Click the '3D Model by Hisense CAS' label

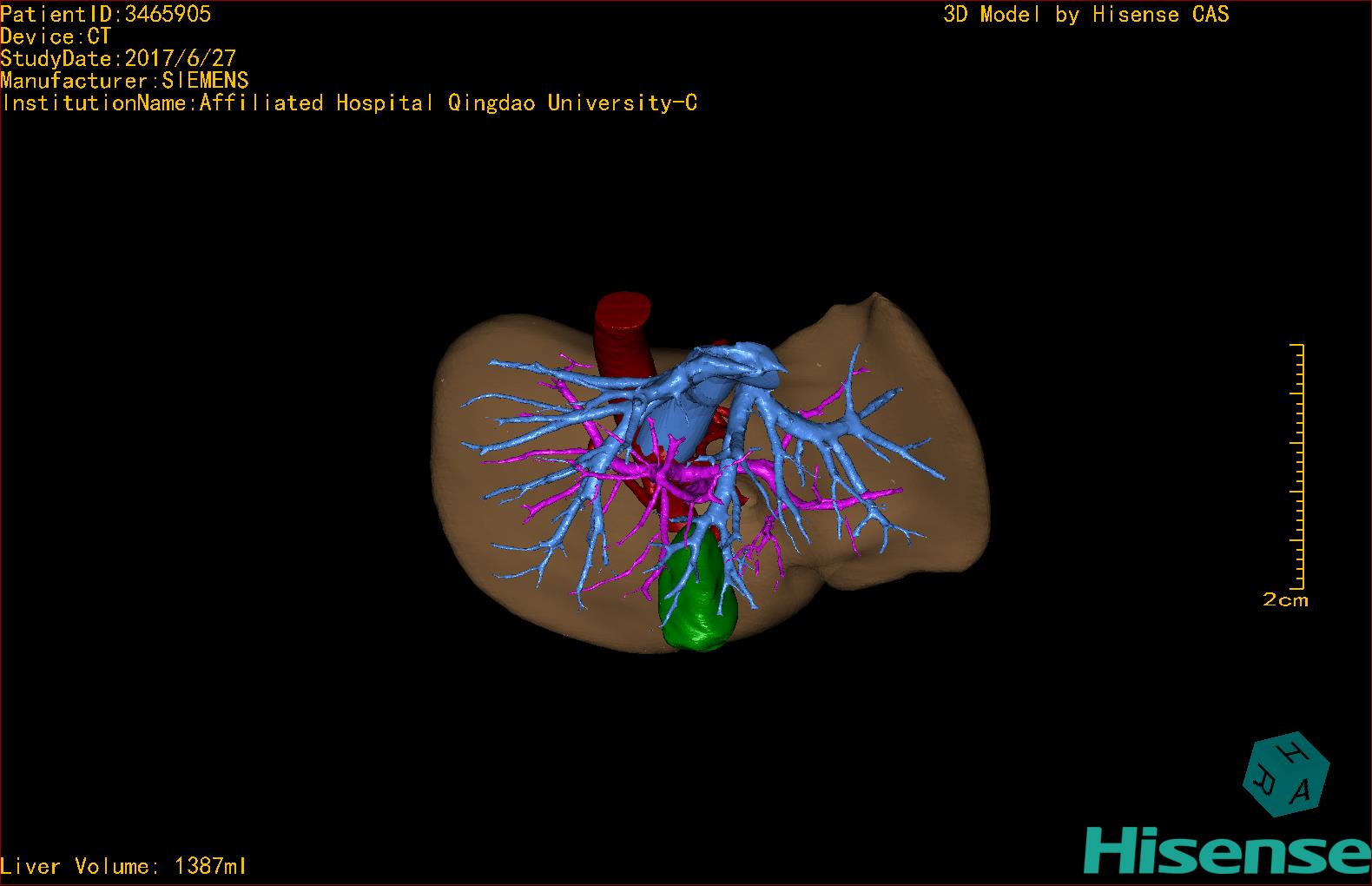click(x=1086, y=15)
